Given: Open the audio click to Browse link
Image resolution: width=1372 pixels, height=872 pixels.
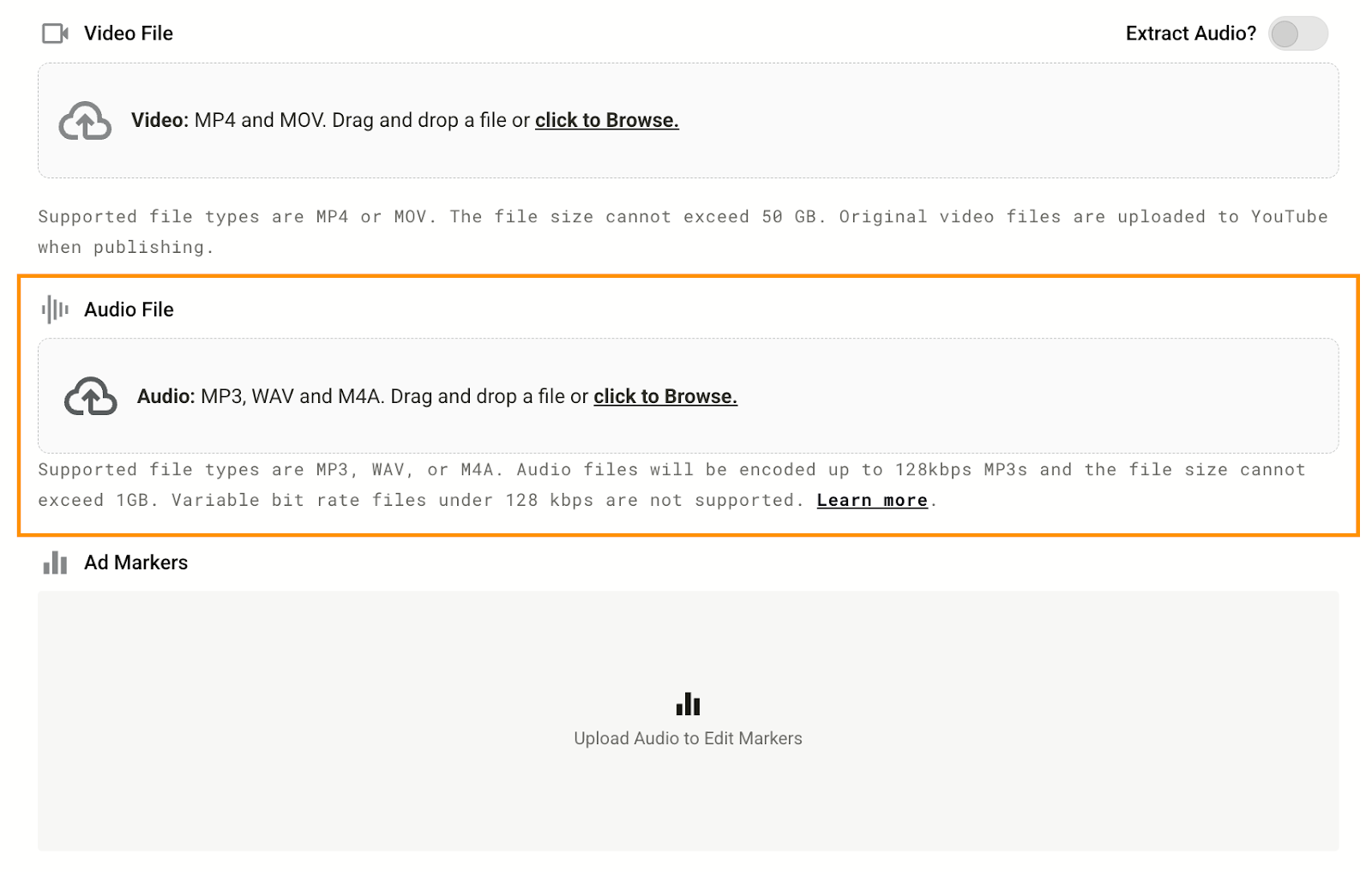Looking at the screenshot, I should 665,396.
